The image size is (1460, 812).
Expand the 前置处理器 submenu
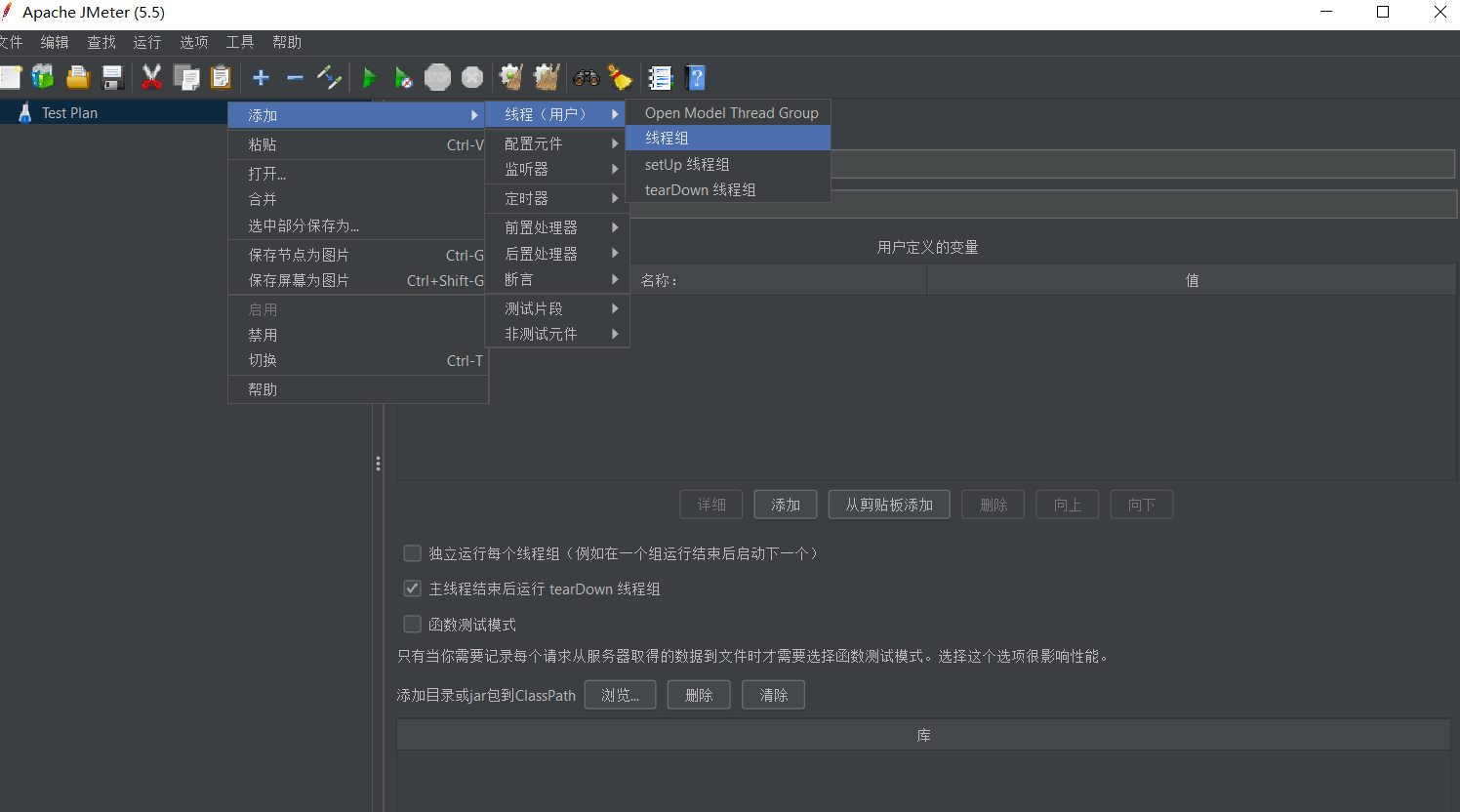(x=556, y=227)
